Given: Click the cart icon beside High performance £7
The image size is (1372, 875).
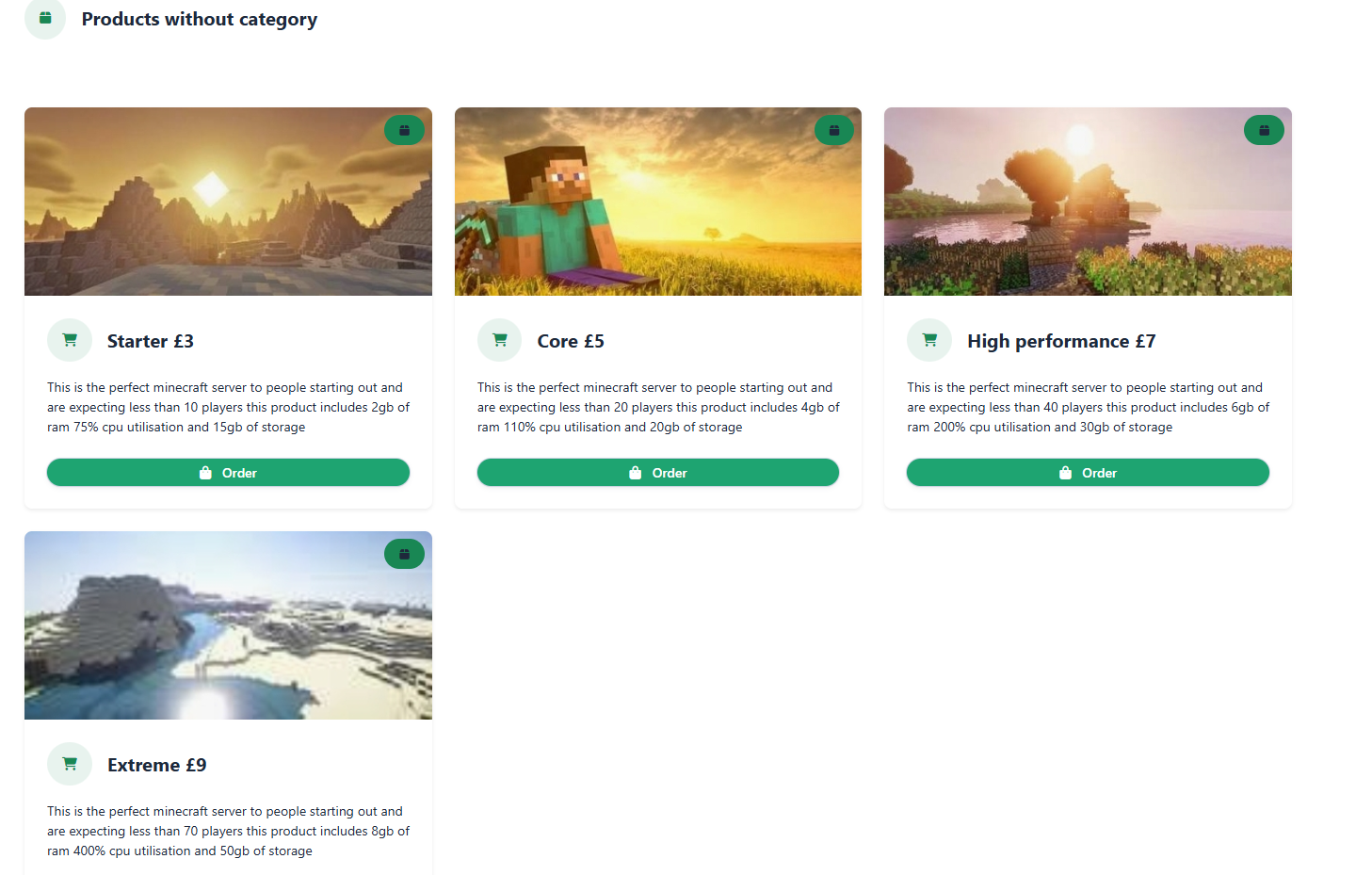Looking at the screenshot, I should click(929, 340).
